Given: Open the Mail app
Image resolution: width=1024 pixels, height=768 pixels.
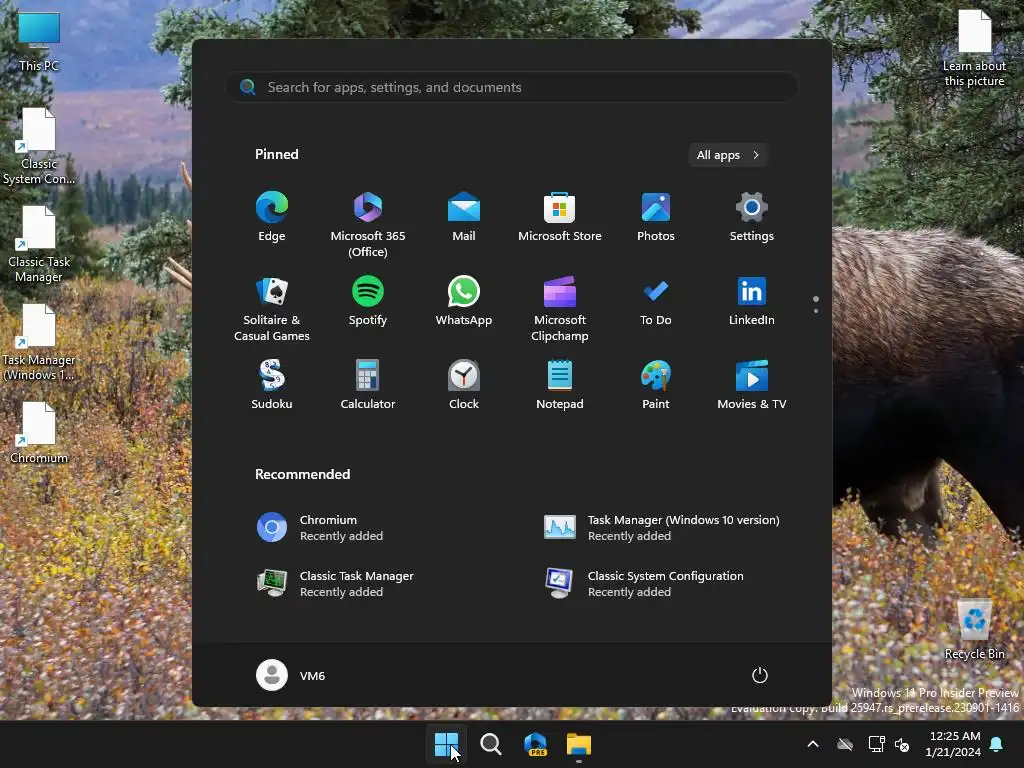Looking at the screenshot, I should (464, 217).
